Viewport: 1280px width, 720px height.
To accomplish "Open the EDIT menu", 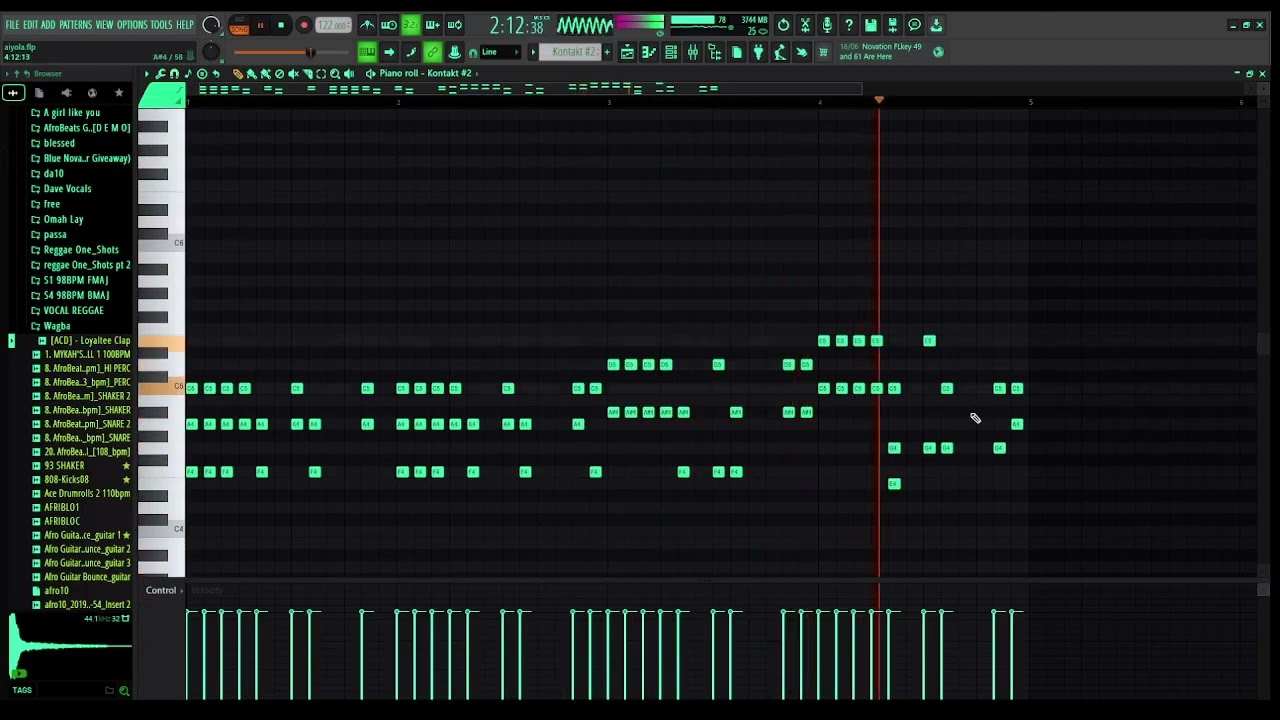I will click(30, 25).
